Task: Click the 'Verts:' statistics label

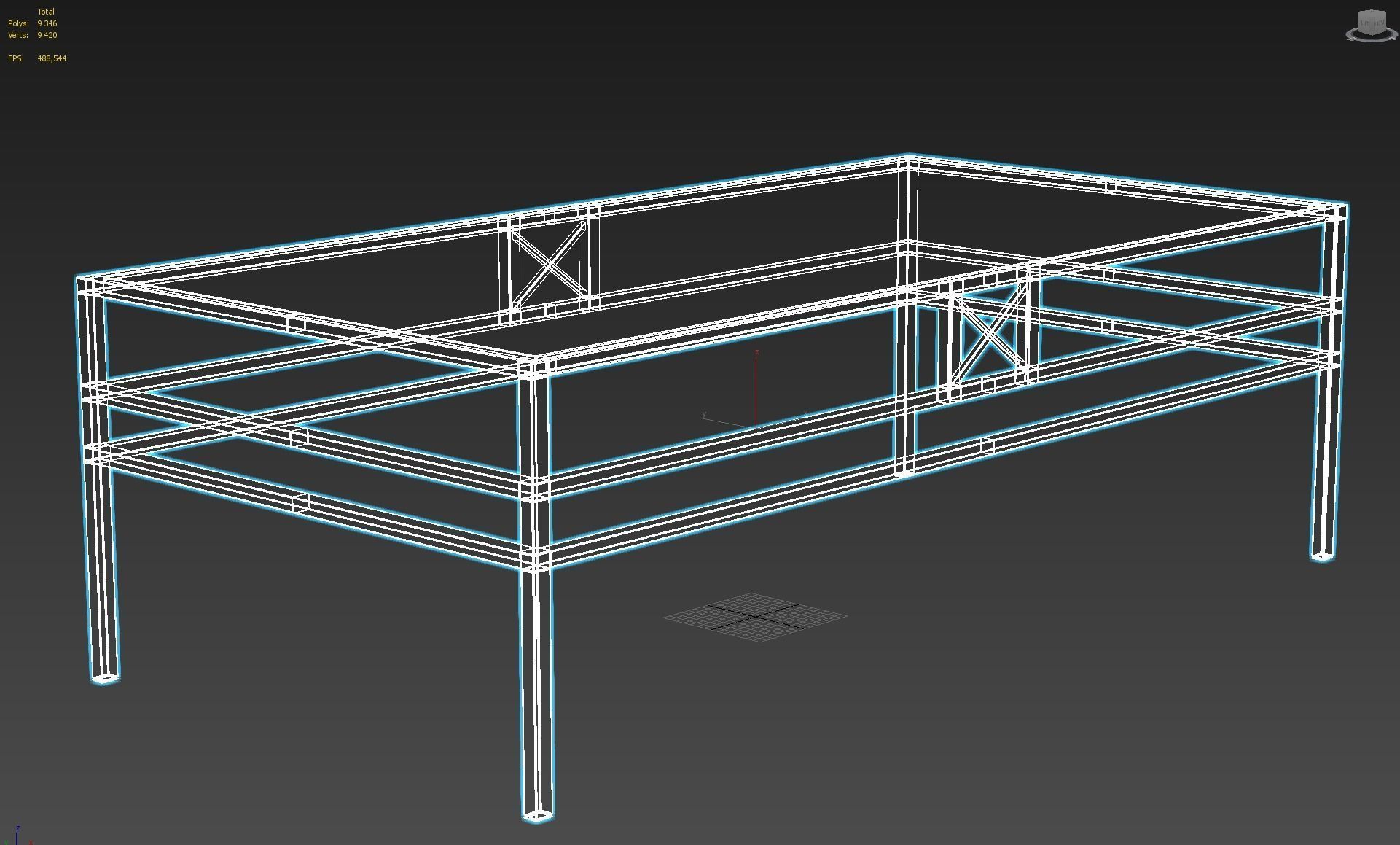Action: point(18,35)
